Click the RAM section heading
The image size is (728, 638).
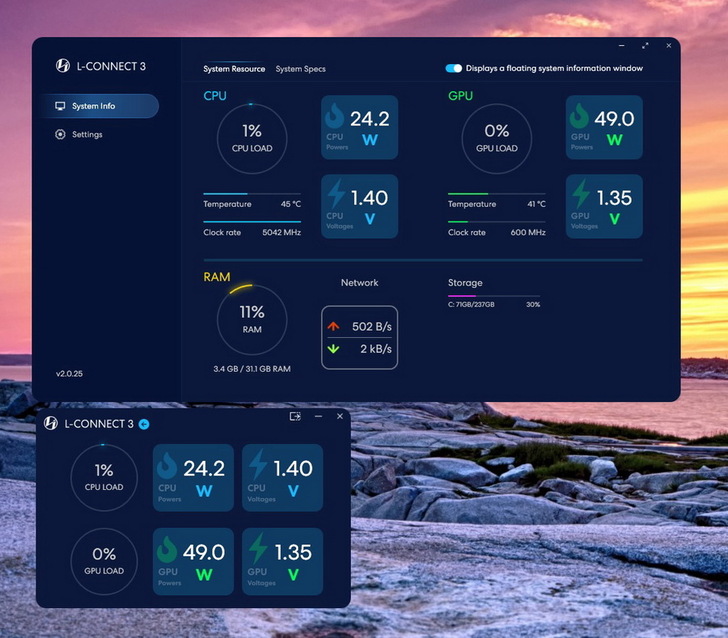pyautogui.click(x=216, y=277)
